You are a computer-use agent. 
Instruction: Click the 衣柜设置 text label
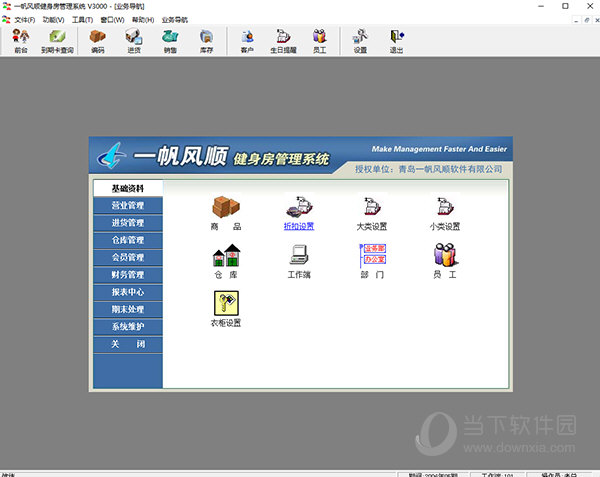pyautogui.click(x=226, y=323)
